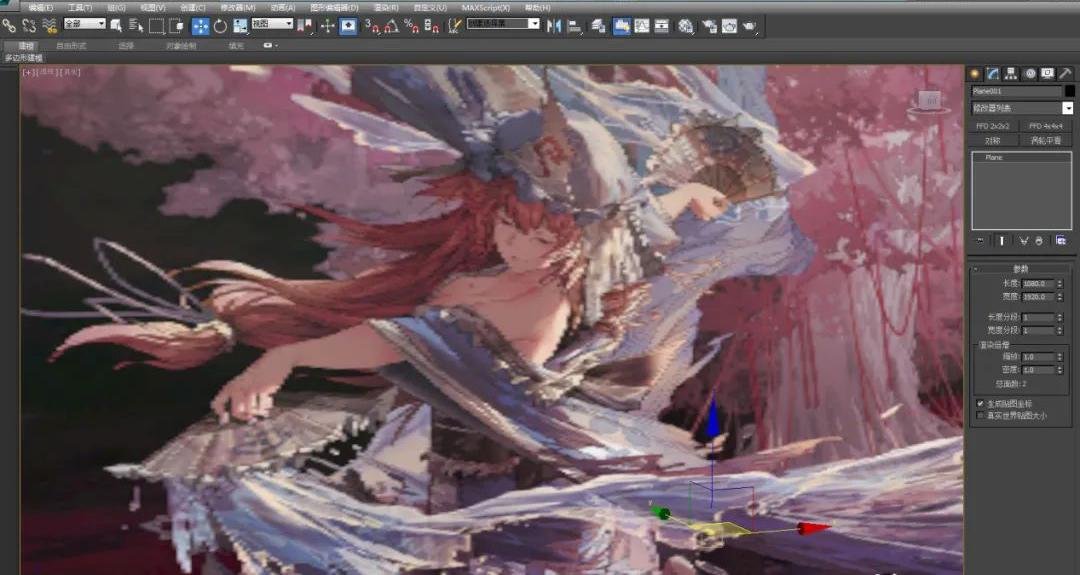1080x575 pixels.
Task: Click the 多边形建模 panel label
Action: pyautogui.click(x=23, y=58)
